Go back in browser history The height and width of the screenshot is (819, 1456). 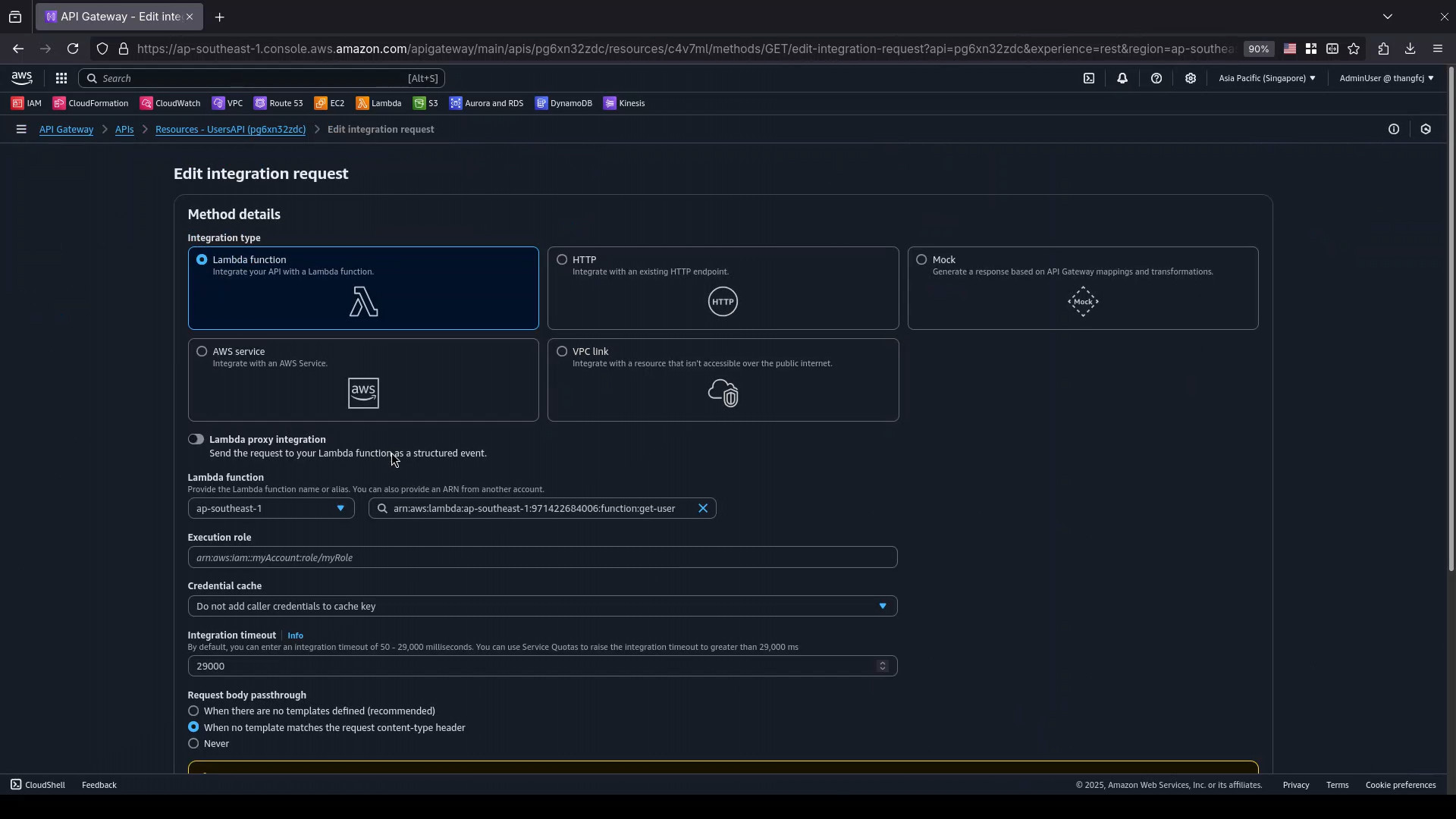pos(18,49)
